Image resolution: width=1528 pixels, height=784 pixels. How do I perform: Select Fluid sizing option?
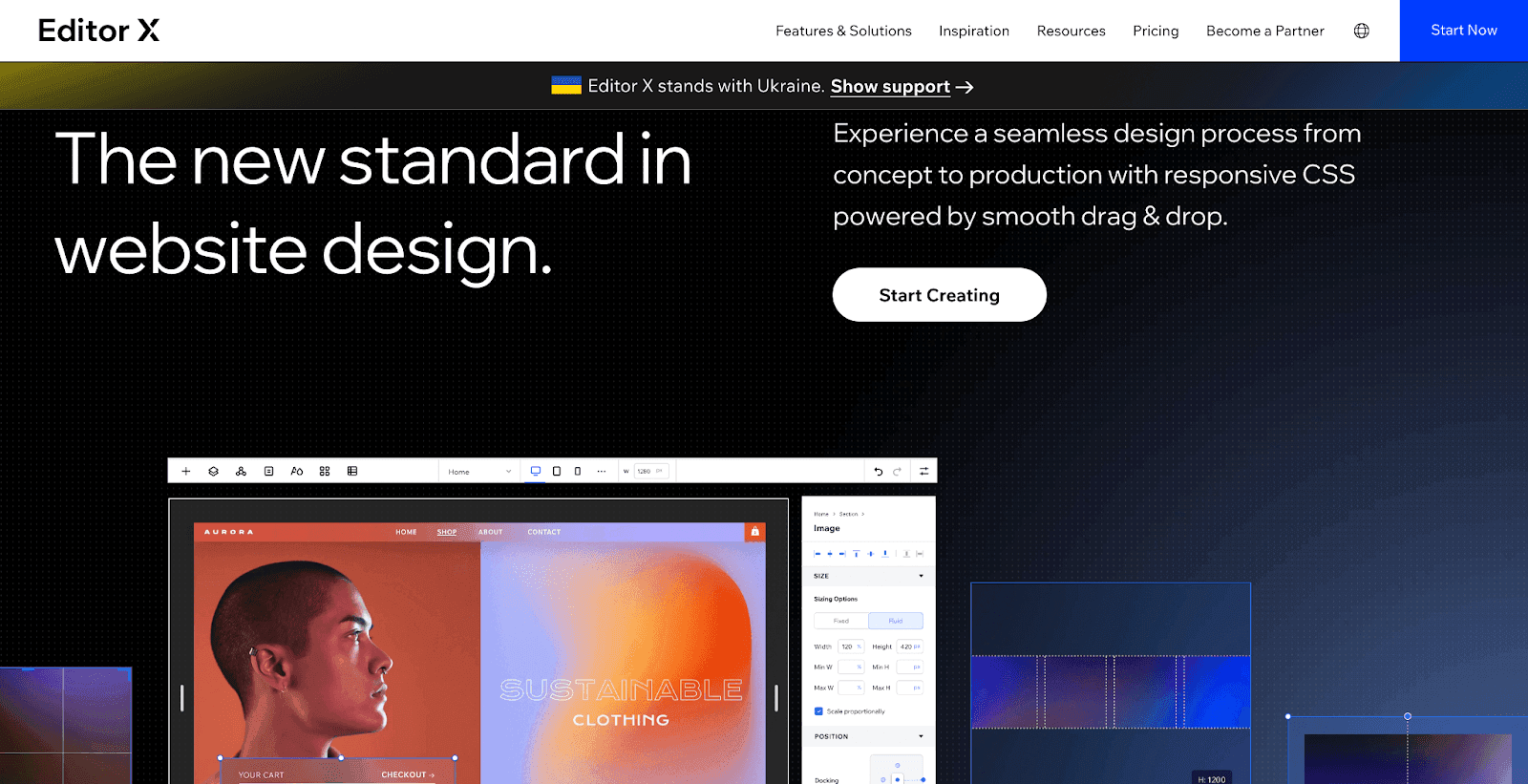click(896, 621)
